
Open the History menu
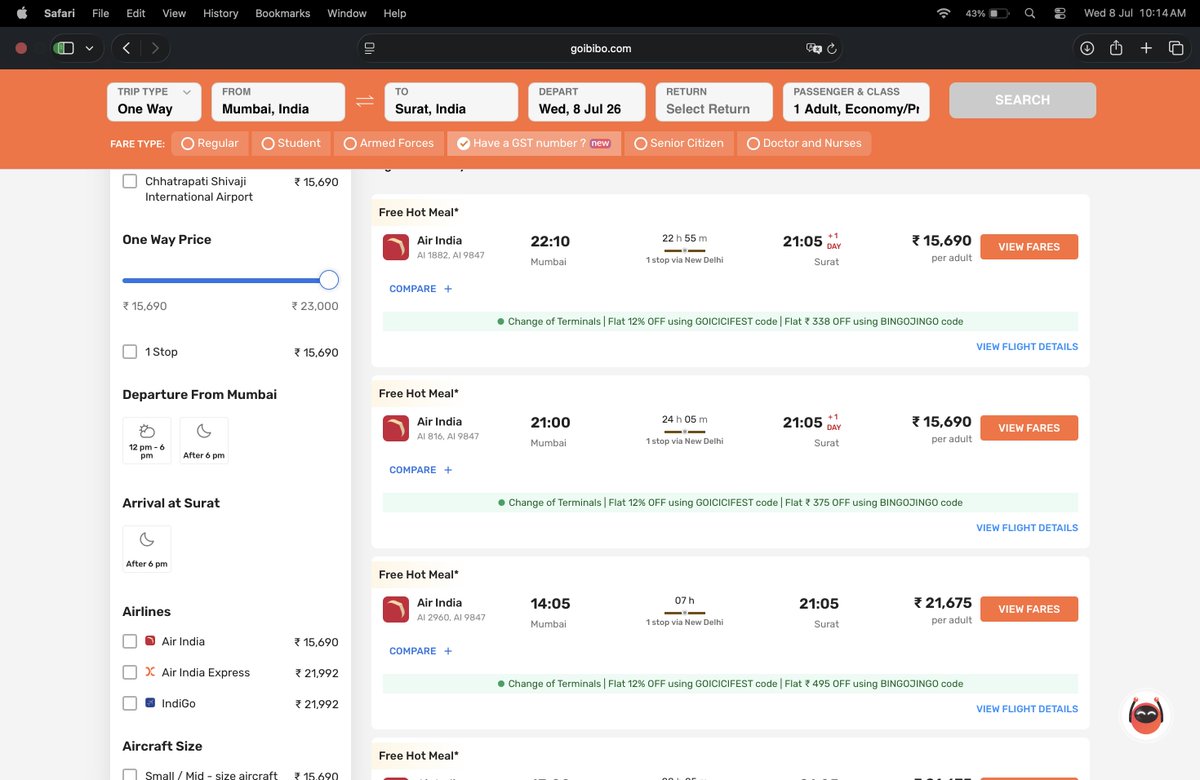[x=220, y=13]
